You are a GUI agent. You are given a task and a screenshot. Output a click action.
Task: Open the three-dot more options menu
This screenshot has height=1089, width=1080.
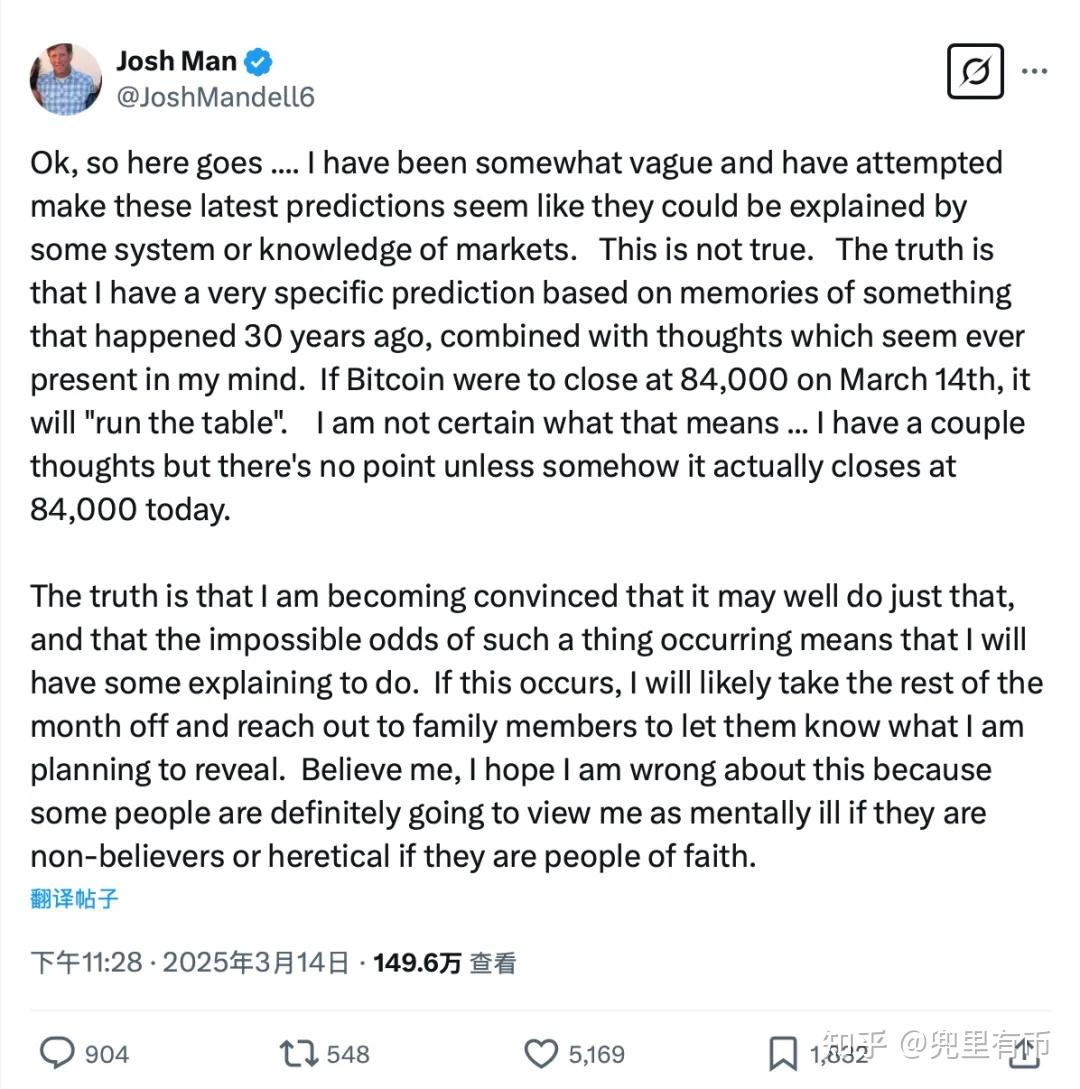coord(1035,71)
